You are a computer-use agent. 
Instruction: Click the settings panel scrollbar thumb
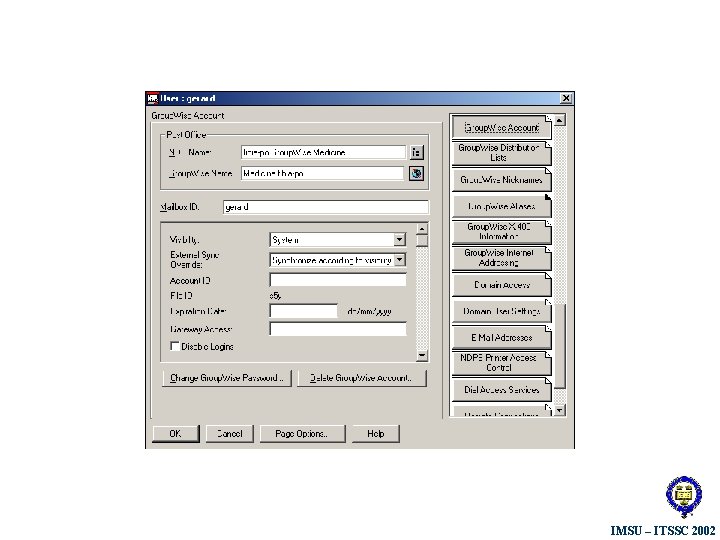[x=422, y=240]
